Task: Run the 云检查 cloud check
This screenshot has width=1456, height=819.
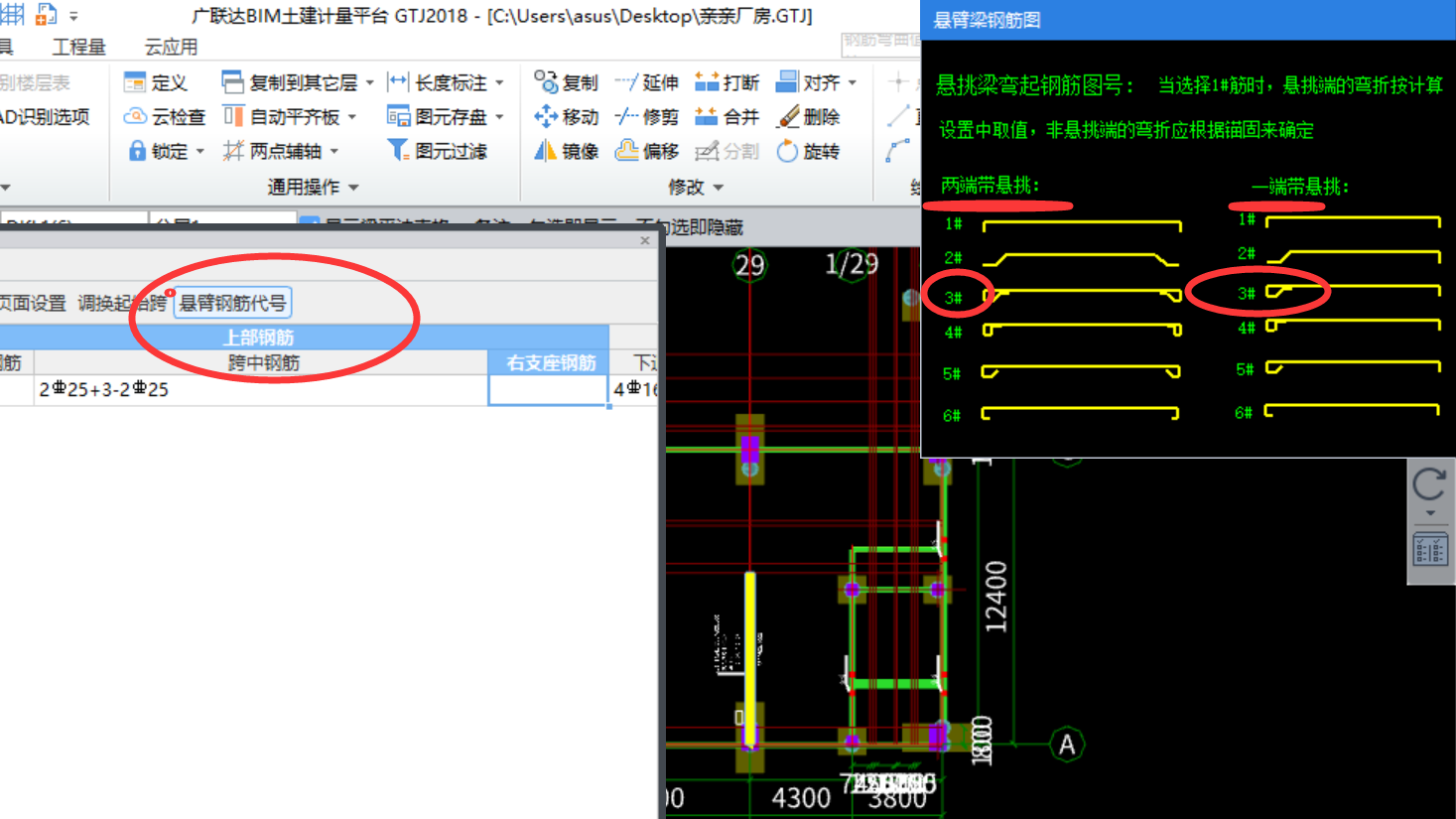Action: click(x=165, y=117)
